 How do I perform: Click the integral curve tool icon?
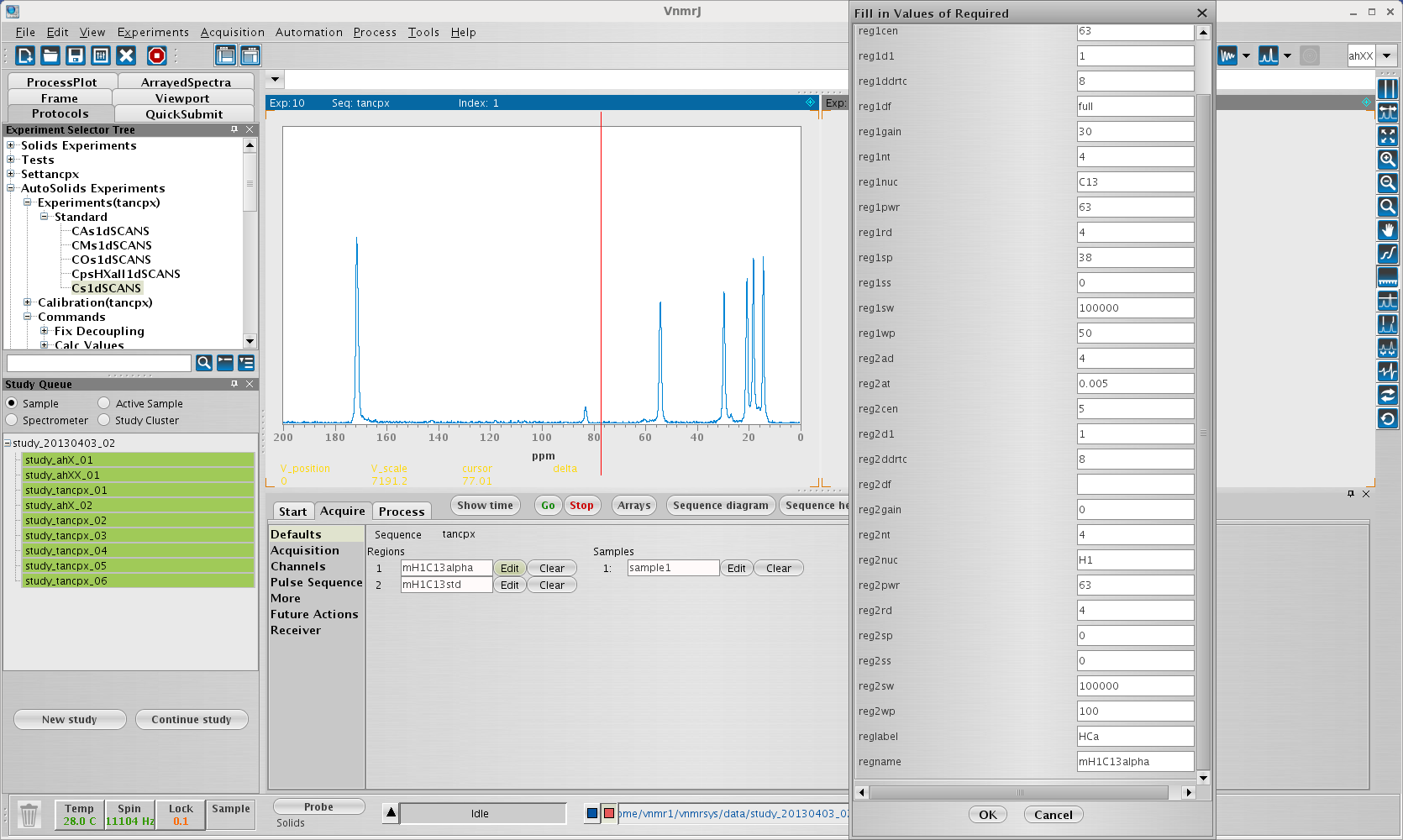point(1387,253)
